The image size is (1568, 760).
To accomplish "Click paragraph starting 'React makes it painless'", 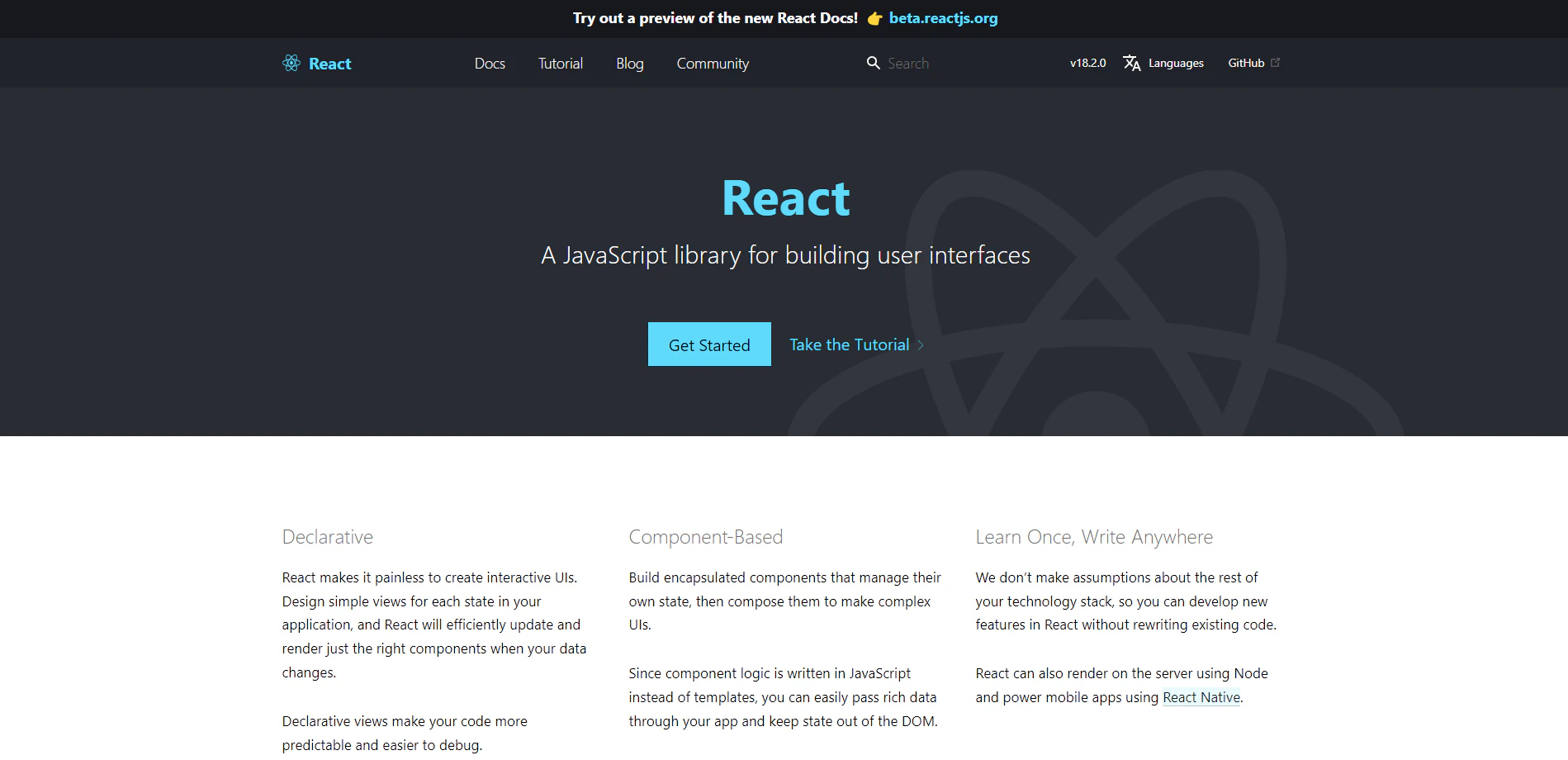I will 434,625.
